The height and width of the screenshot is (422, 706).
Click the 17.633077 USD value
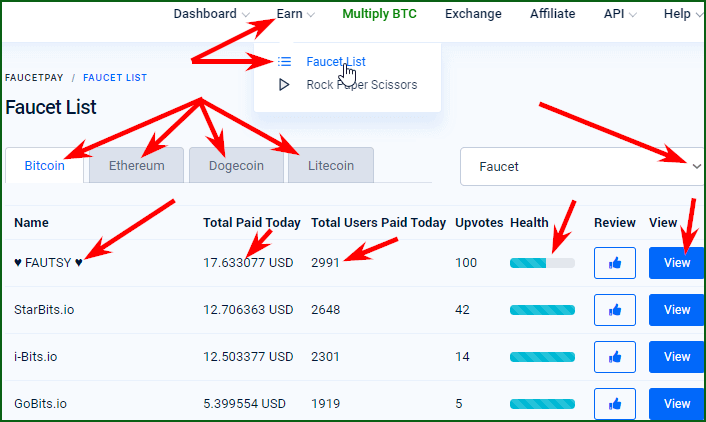point(248,263)
